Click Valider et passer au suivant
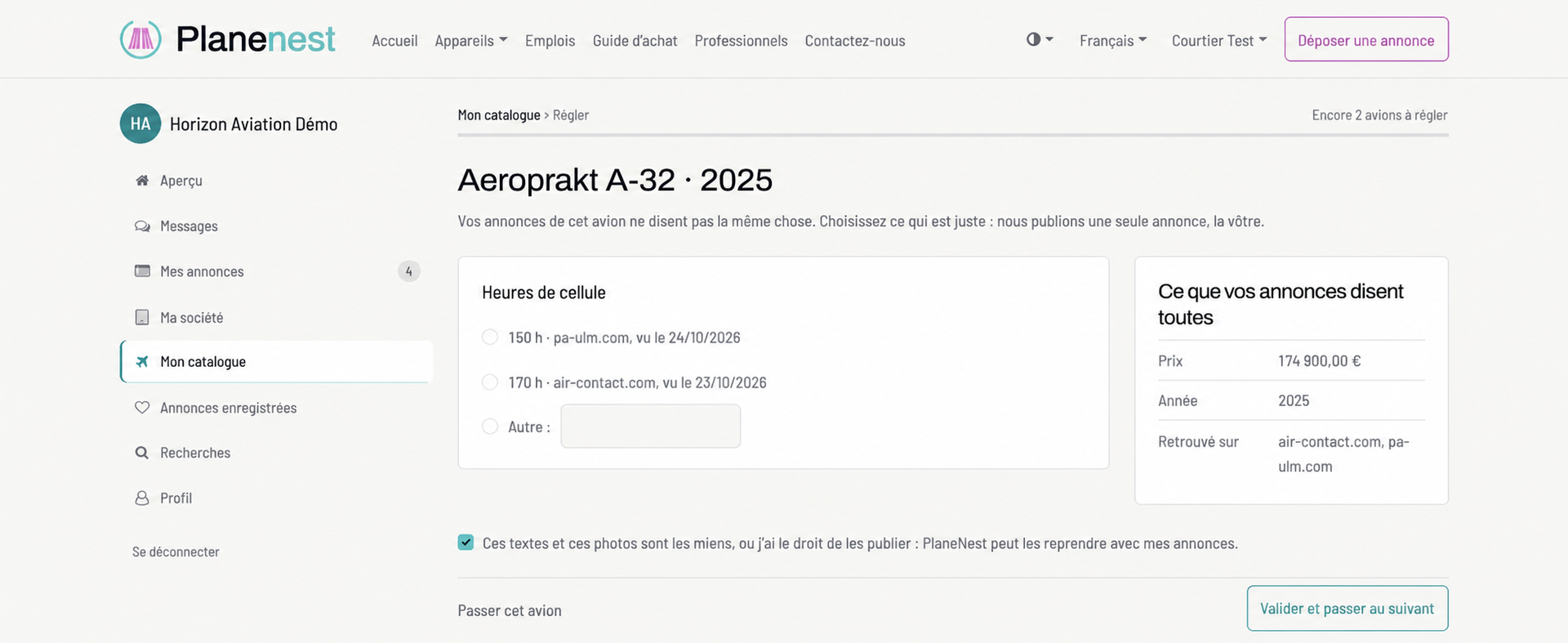 click(x=1347, y=609)
